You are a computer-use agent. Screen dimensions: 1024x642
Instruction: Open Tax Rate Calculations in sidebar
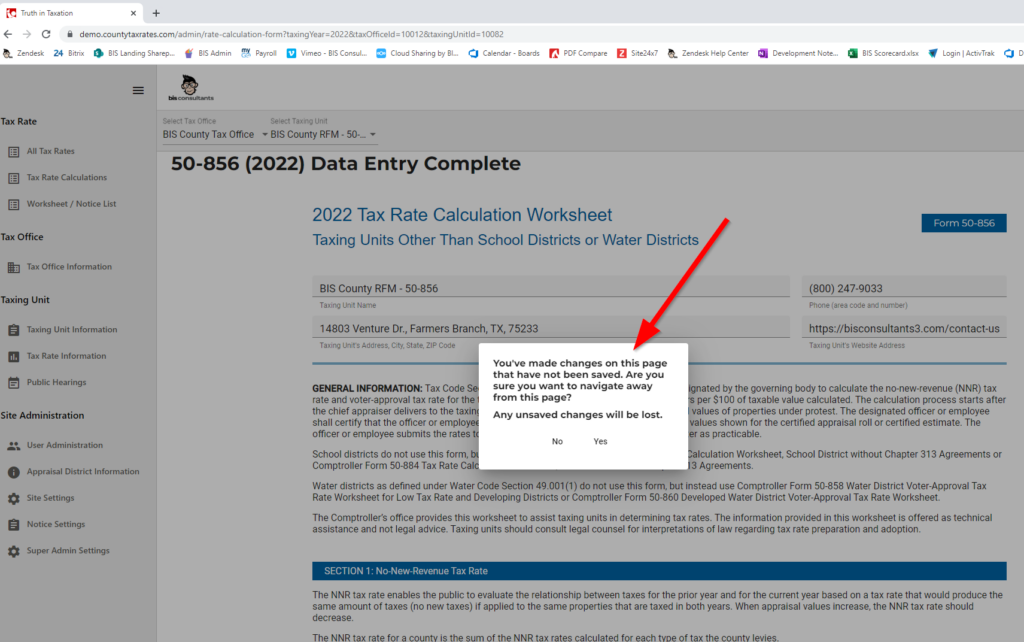(x=66, y=178)
